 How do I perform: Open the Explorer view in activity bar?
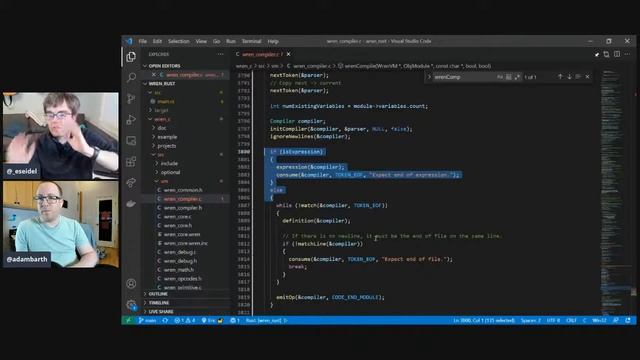[131, 56]
